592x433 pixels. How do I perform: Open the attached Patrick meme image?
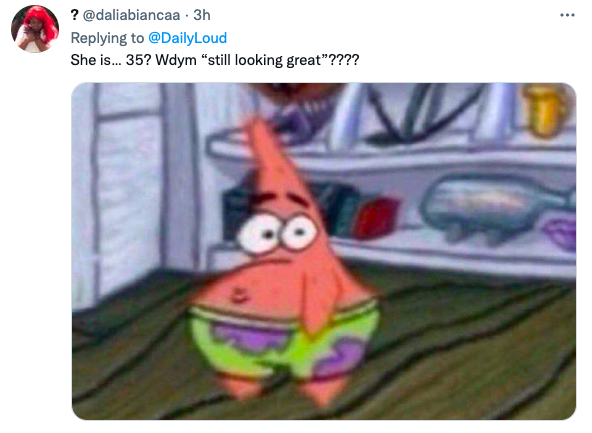tap(324, 251)
